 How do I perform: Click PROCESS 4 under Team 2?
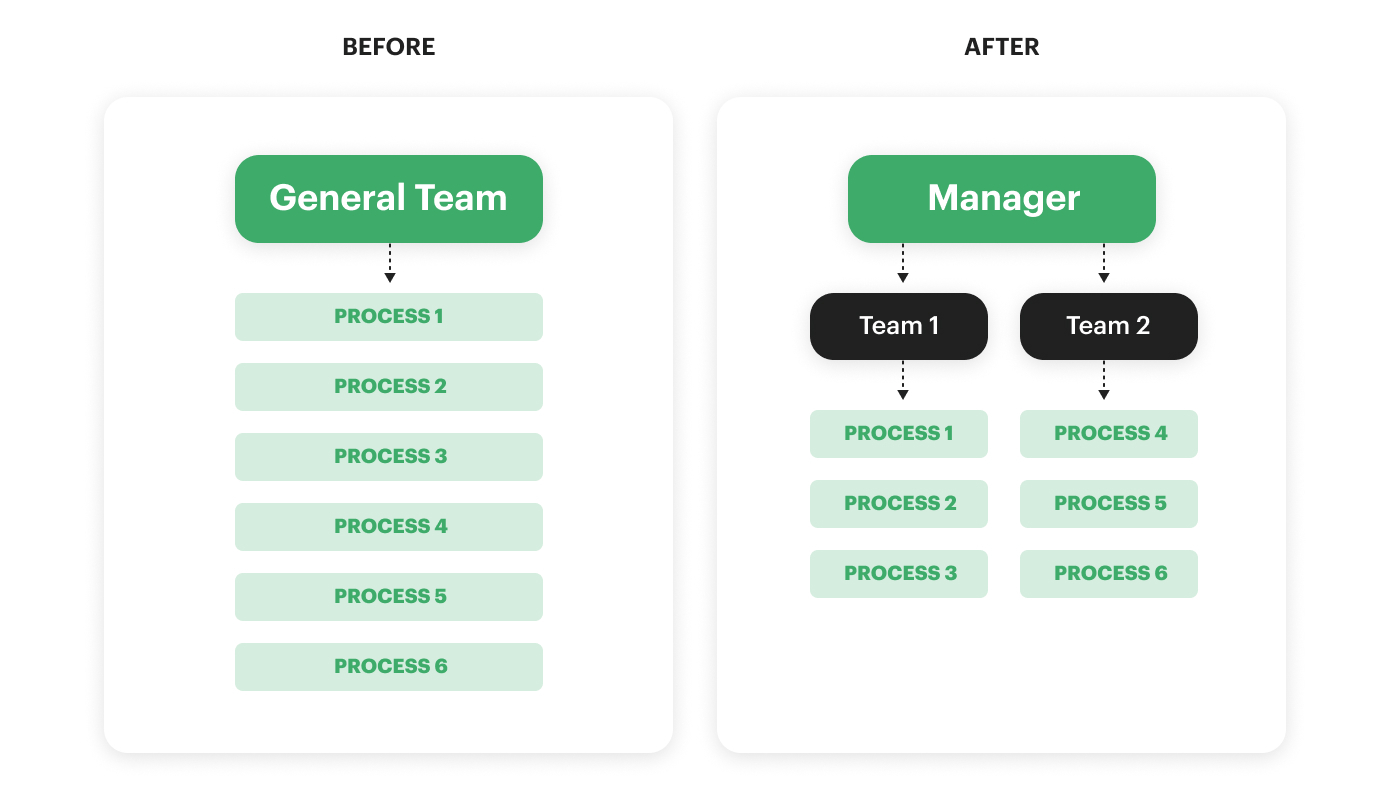[1108, 434]
